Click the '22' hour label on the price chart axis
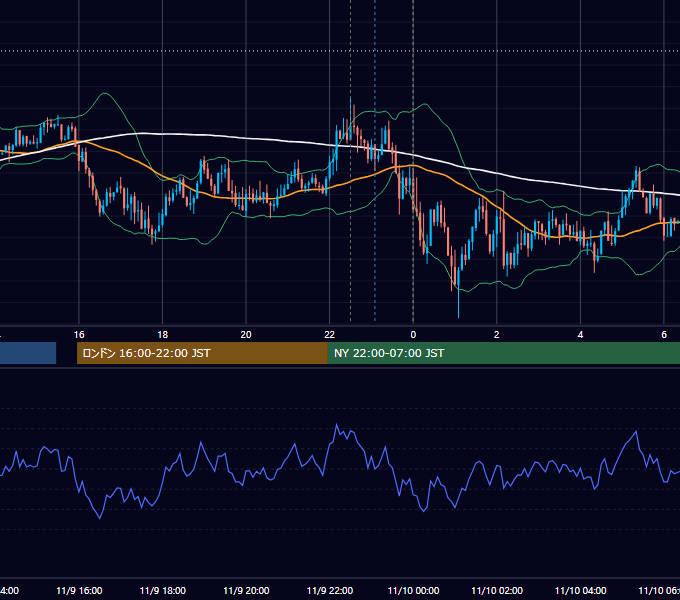 330,335
